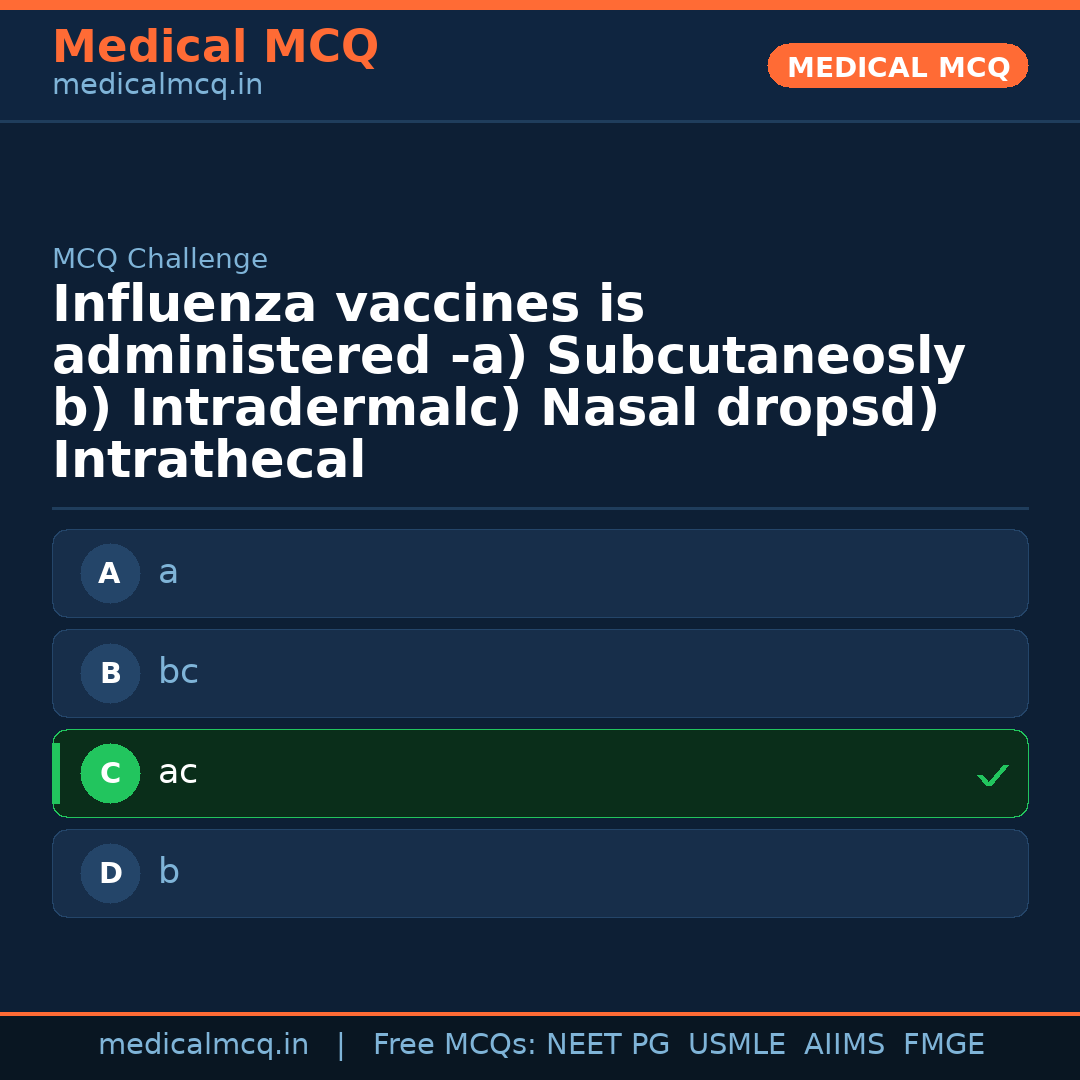Click the green highlight bar beside option C
1080x1080 pixels.
[56, 773]
